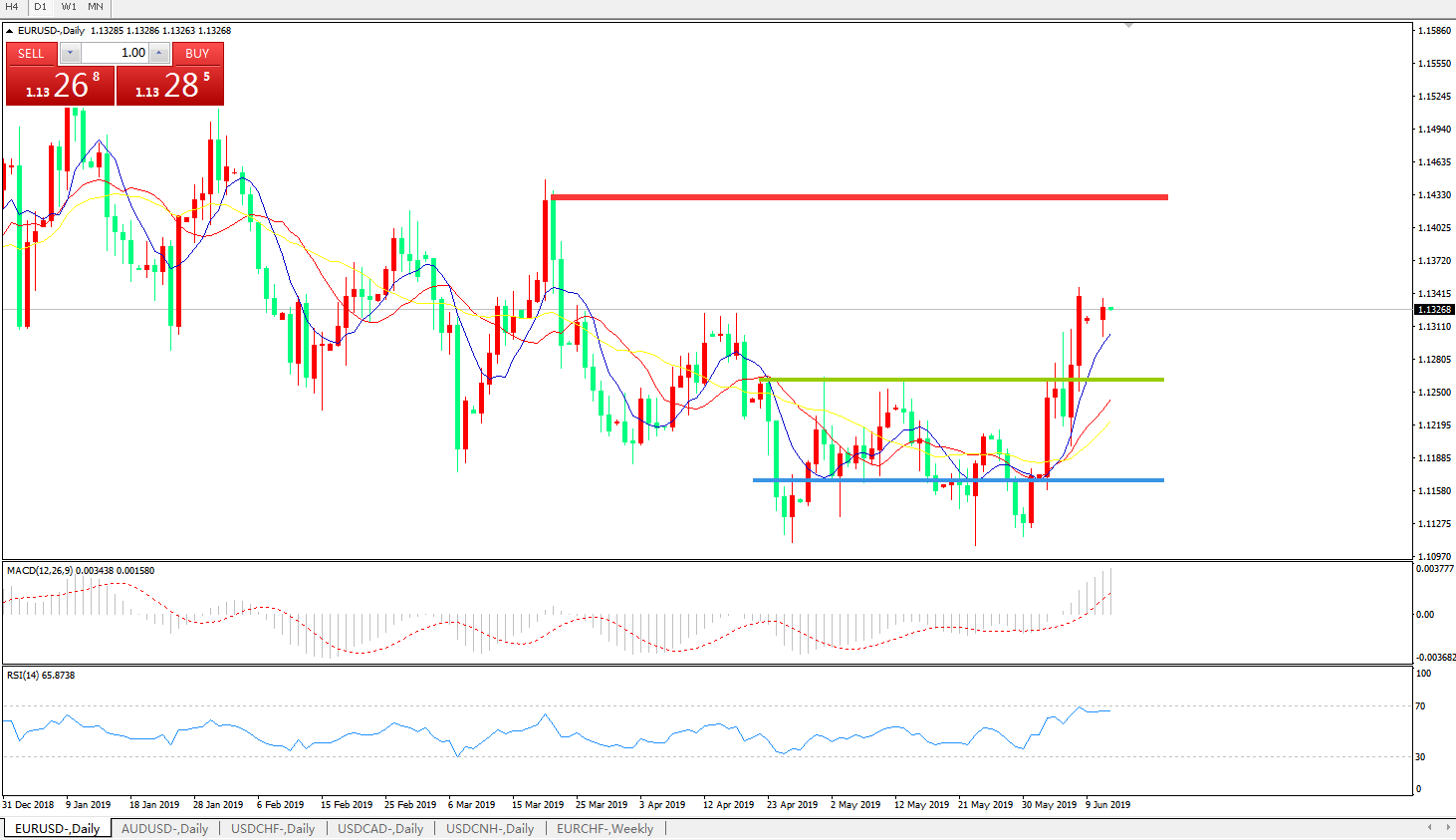Collapse one-click trading panel via triangle icon
The image size is (1456, 840).
click(x=10, y=31)
